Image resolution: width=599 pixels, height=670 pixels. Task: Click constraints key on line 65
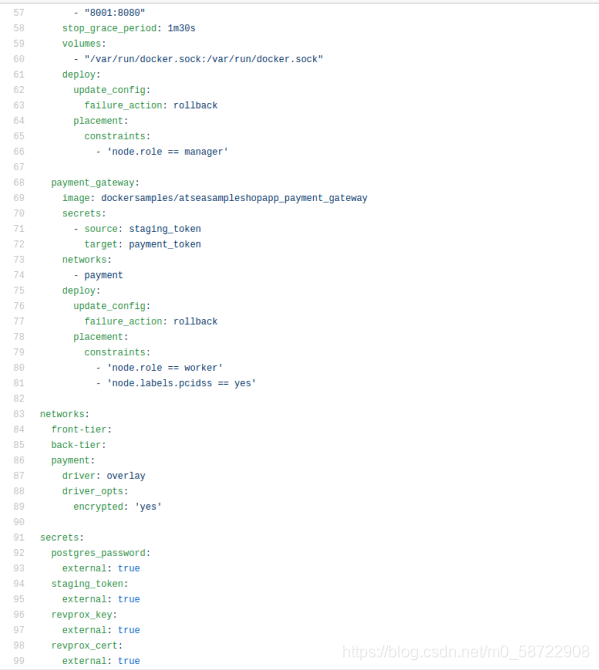(115, 136)
